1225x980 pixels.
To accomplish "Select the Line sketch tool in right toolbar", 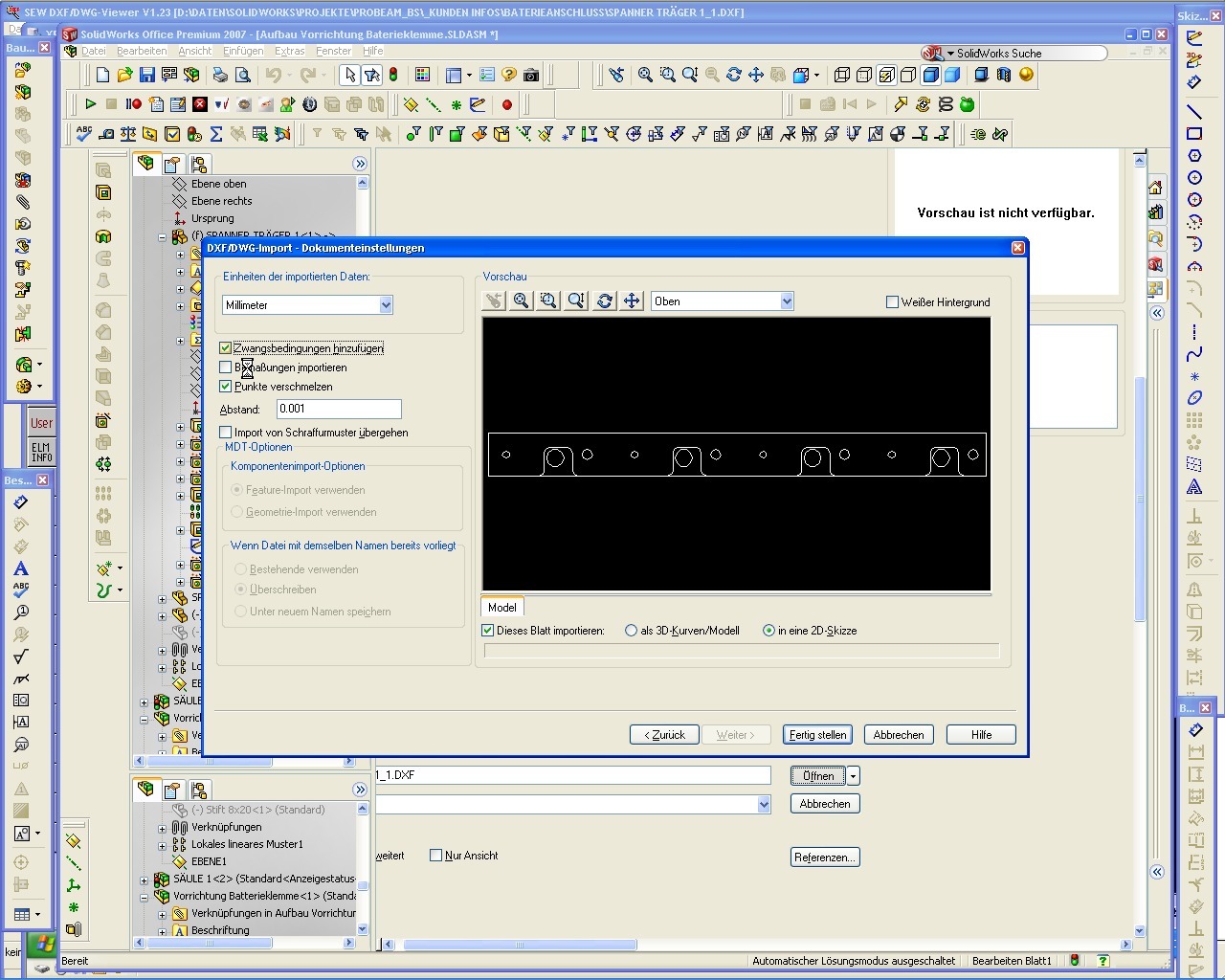I will pos(1194,112).
